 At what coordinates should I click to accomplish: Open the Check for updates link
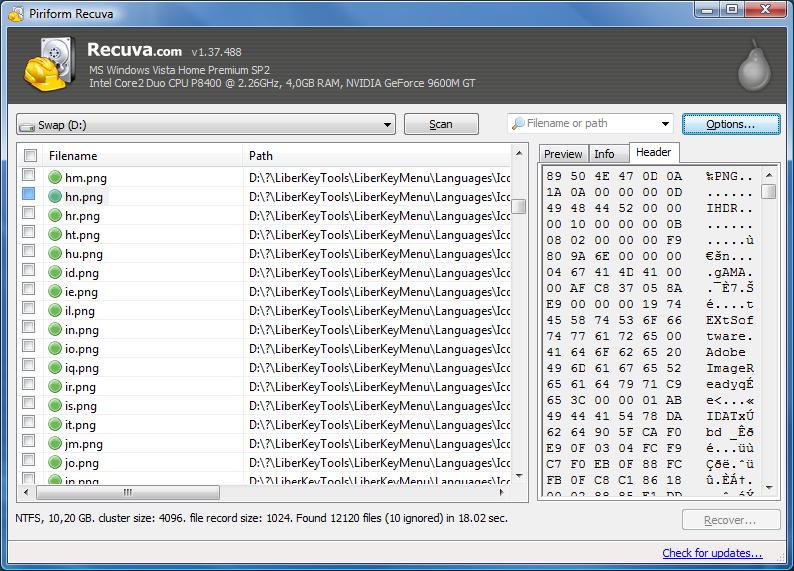click(x=712, y=553)
